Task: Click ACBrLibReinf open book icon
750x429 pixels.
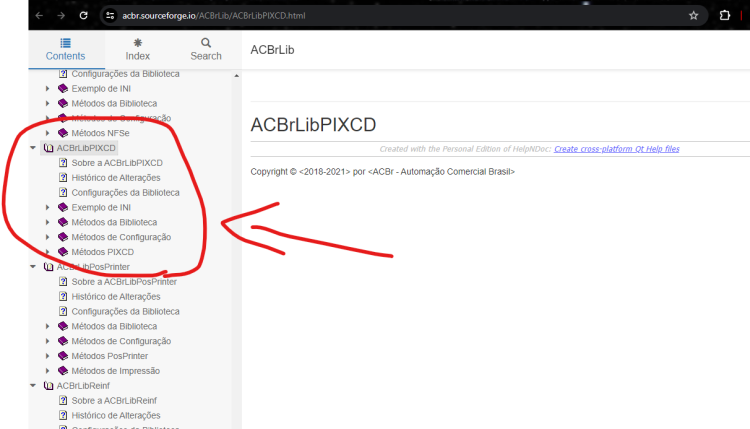Action: [x=48, y=385]
